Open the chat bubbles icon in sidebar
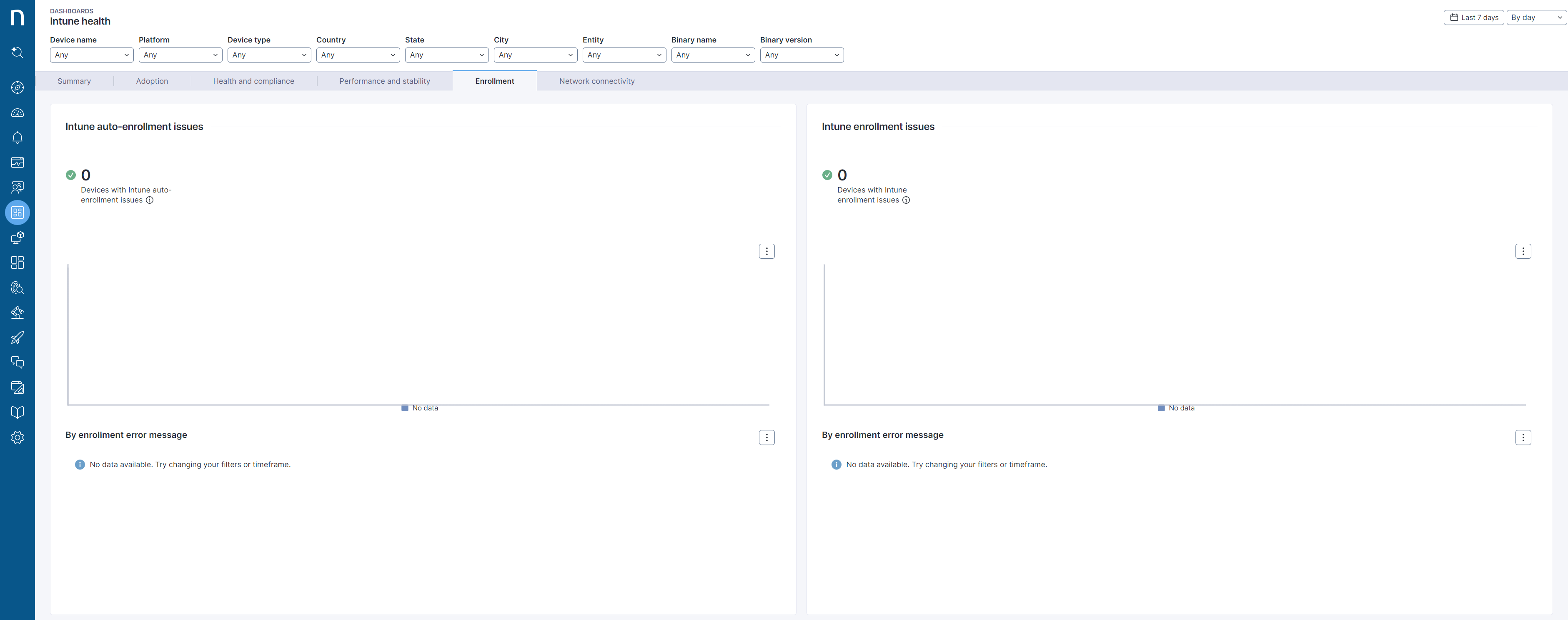 (x=18, y=362)
